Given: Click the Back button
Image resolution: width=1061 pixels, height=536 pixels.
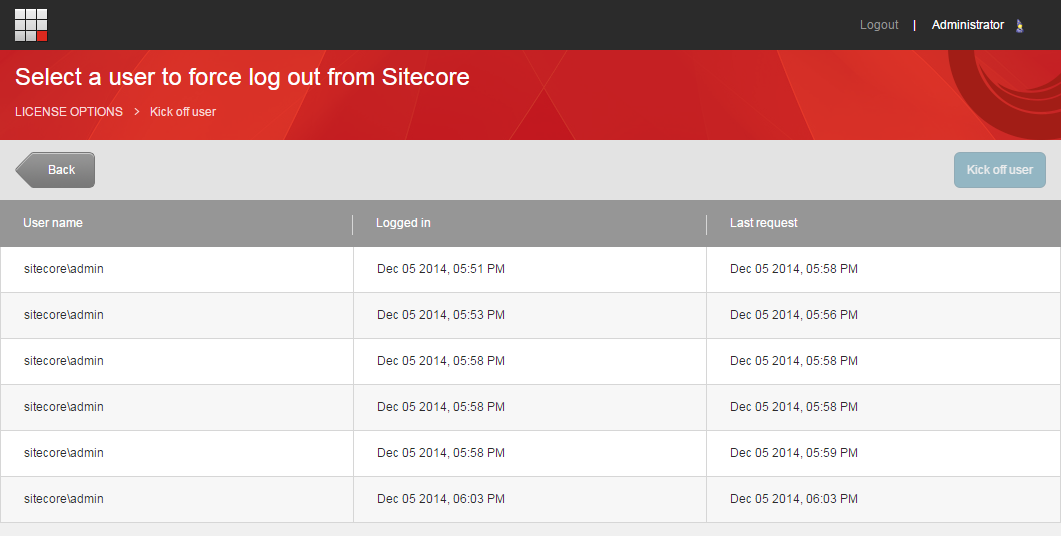Looking at the screenshot, I should pyautogui.click(x=55, y=170).
